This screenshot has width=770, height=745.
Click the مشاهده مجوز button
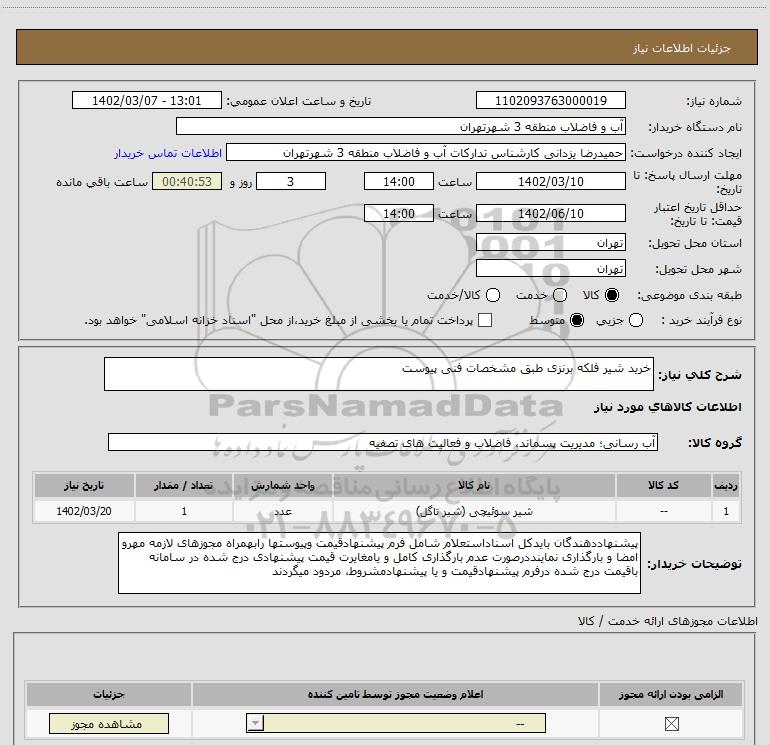click(x=109, y=723)
